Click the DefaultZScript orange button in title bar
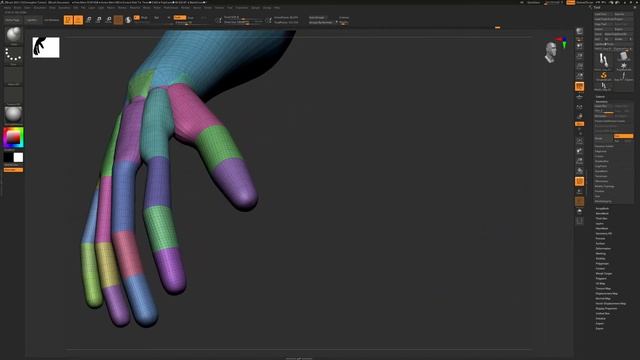The width and height of the screenshot is (640, 360). tap(571, 2)
